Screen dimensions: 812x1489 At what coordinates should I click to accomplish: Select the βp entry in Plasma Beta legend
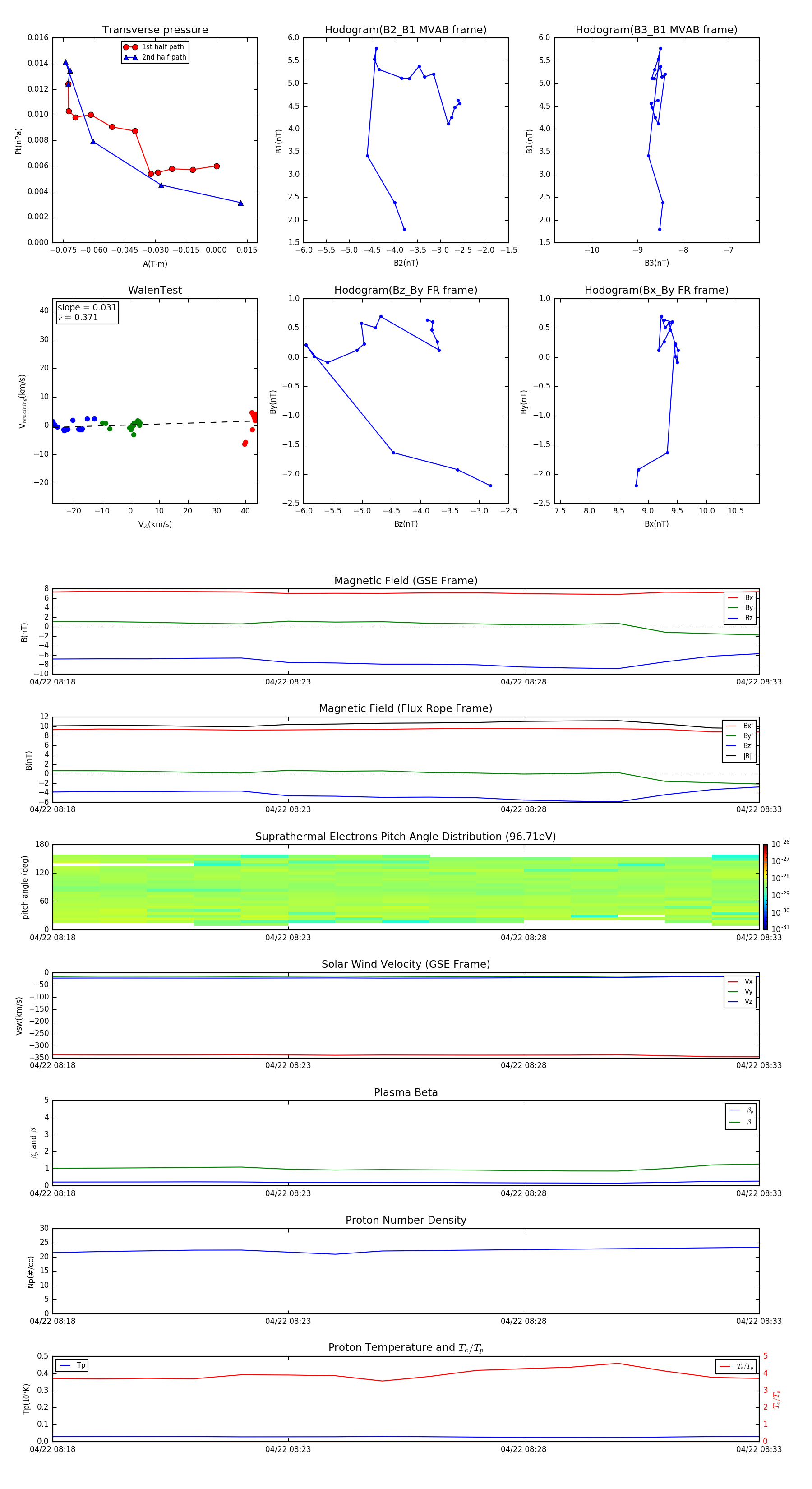pyautogui.click(x=741, y=1110)
